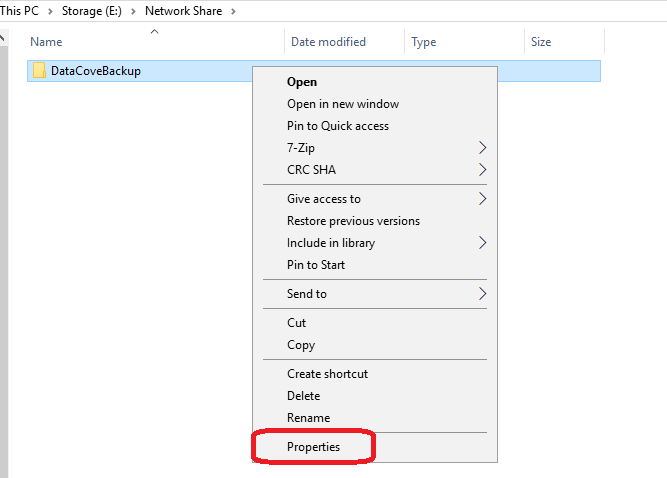Click the DataCoveBackup folder icon

(39, 71)
